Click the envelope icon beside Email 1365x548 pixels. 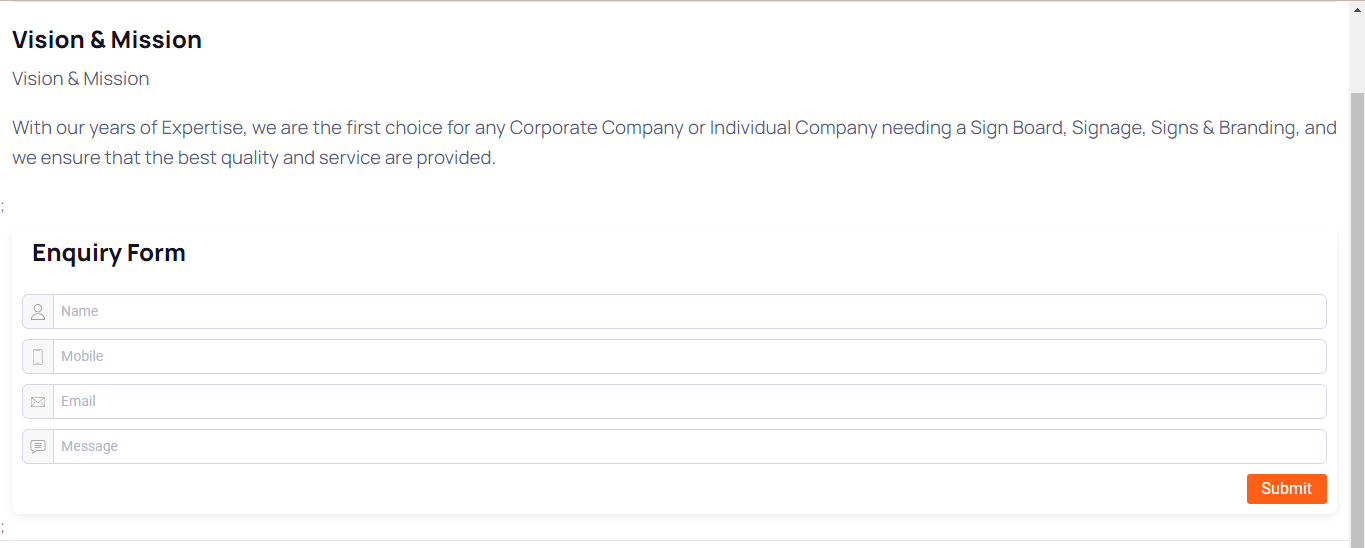point(38,402)
